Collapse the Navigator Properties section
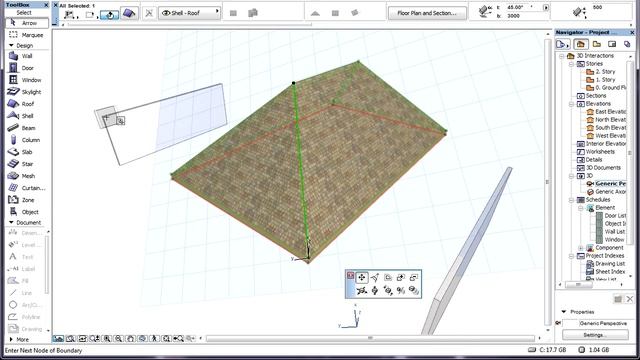This screenshot has width=640, height=360. tap(564, 312)
